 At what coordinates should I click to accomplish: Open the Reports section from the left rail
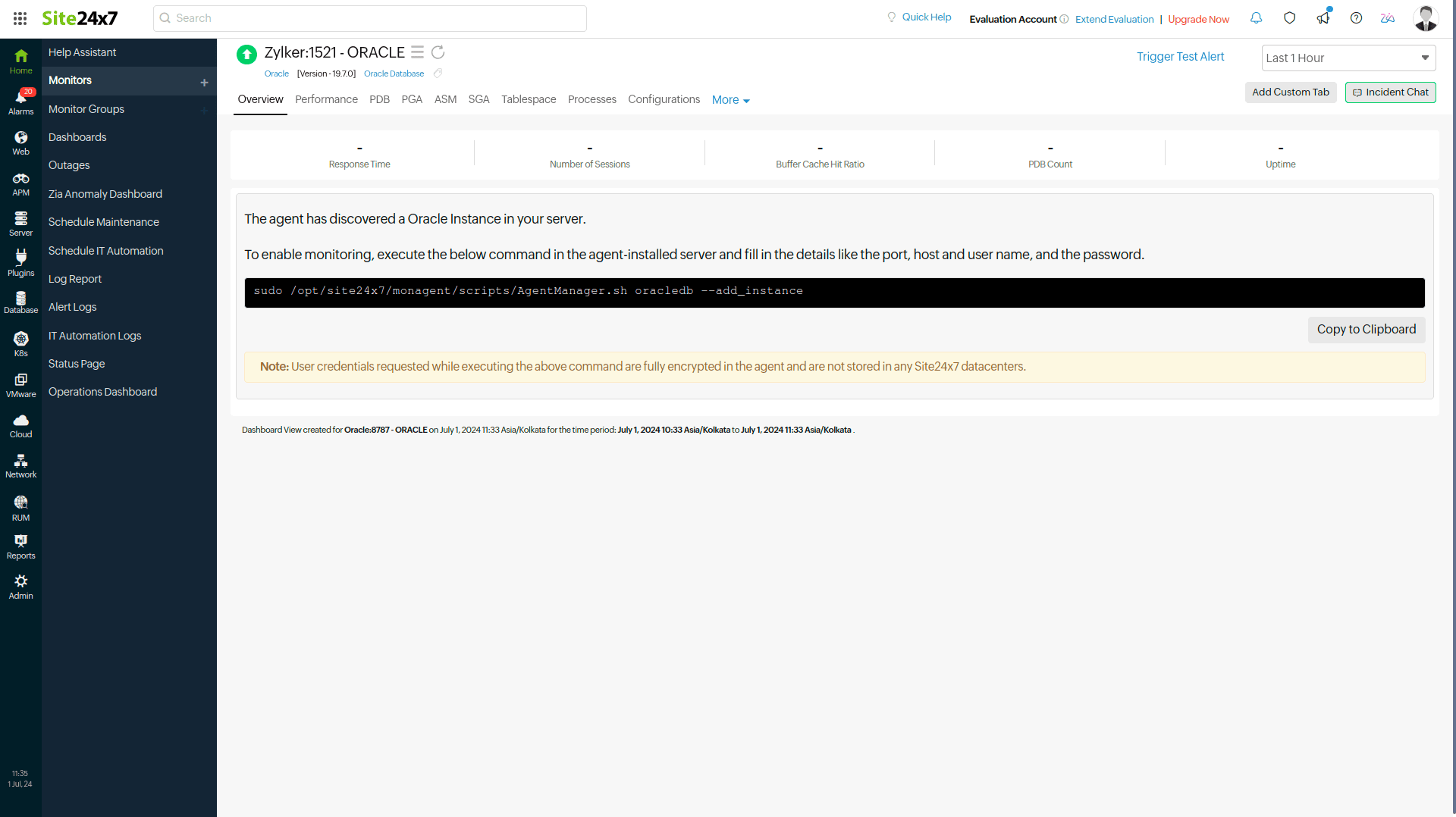click(20, 544)
